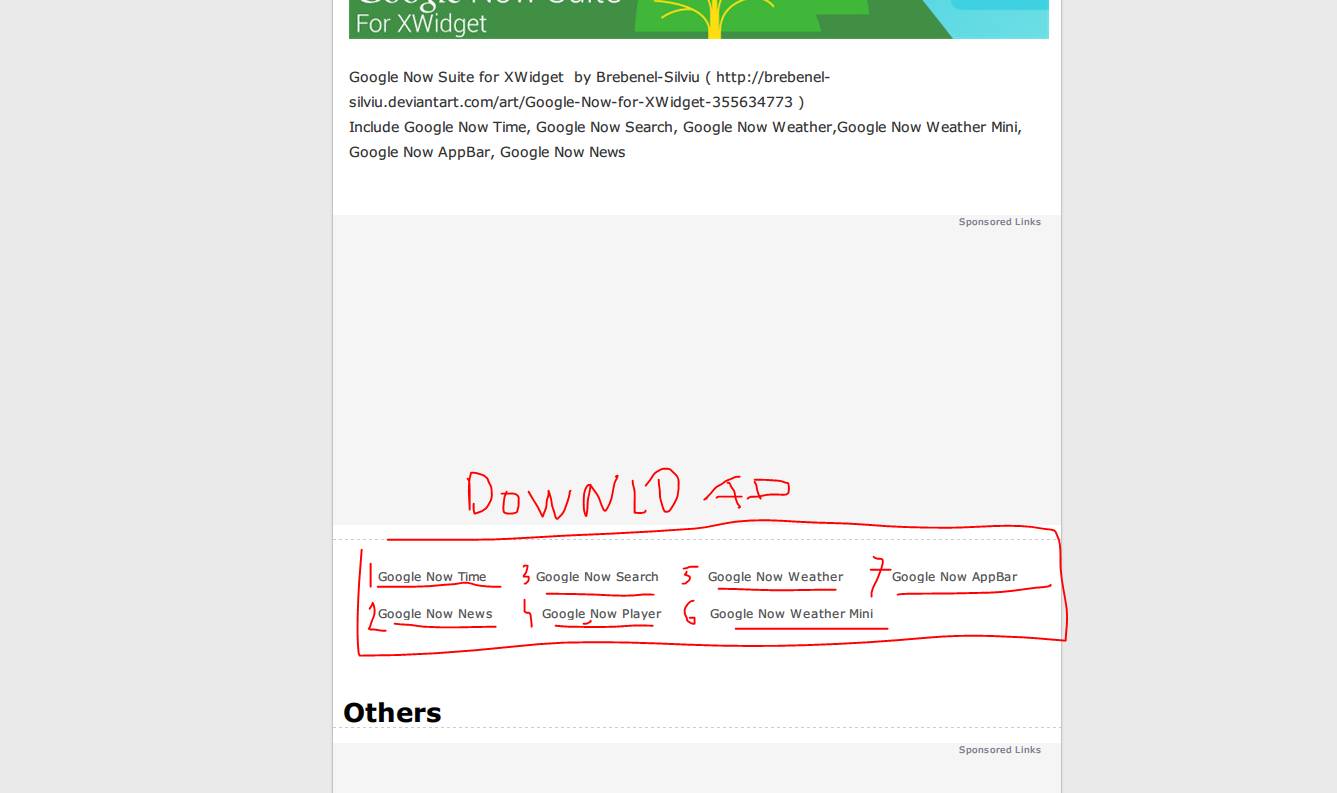Screen dimensions: 1337x793
Task: Open the Google Now AppBar download link
Action: click(x=954, y=577)
